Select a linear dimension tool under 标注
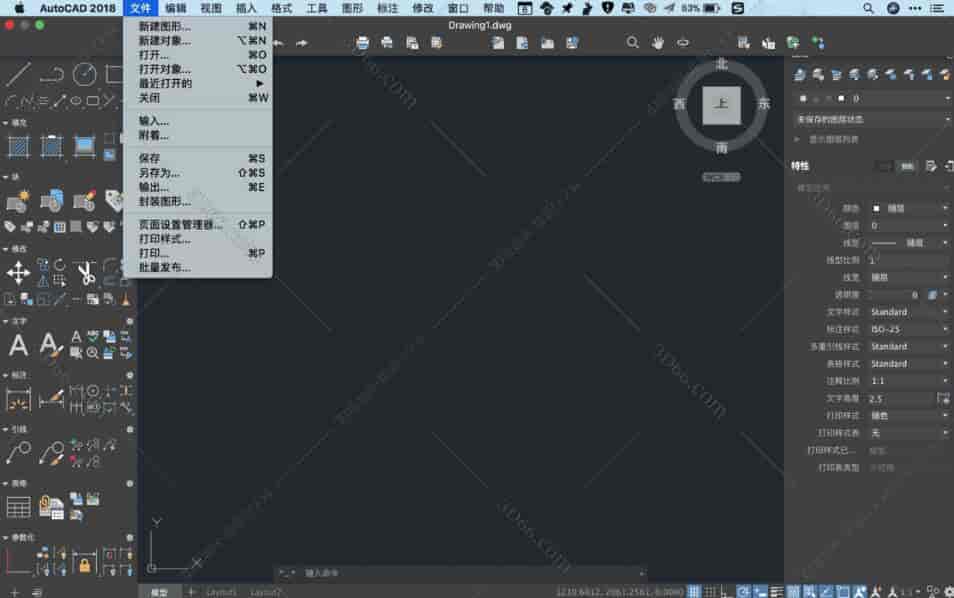Image resolution: width=954 pixels, height=598 pixels. coord(18,399)
